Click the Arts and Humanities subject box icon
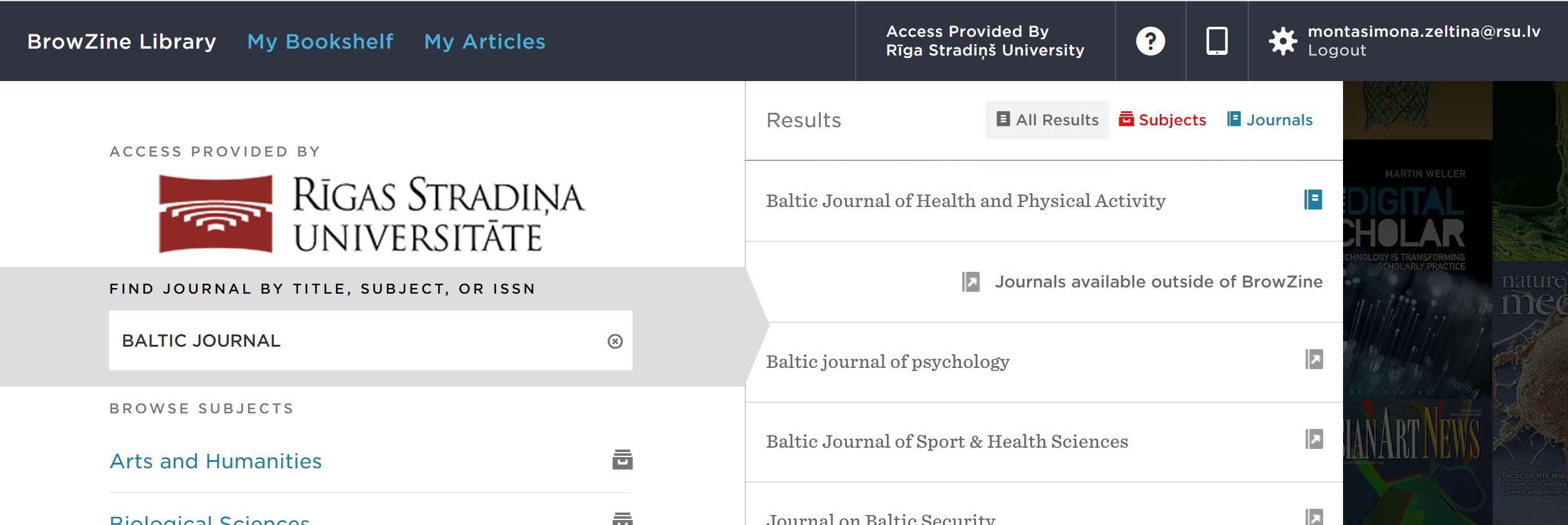Viewport: 1568px width, 525px height. pyautogui.click(x=622, y=460)
